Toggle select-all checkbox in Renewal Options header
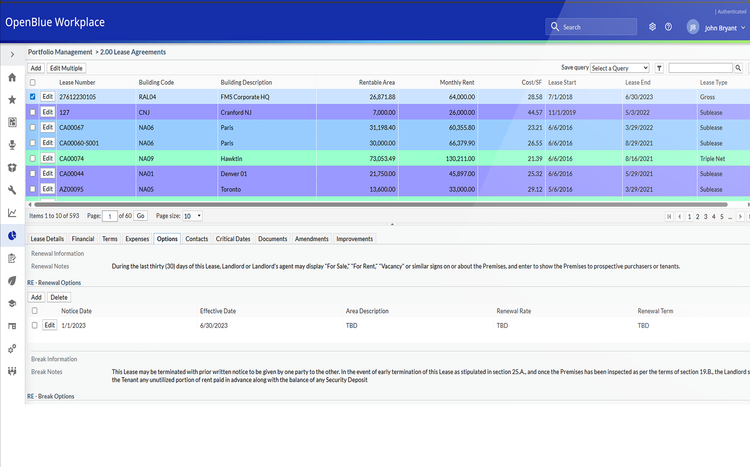This screenshot has width=750, height=467. point(34,311)
